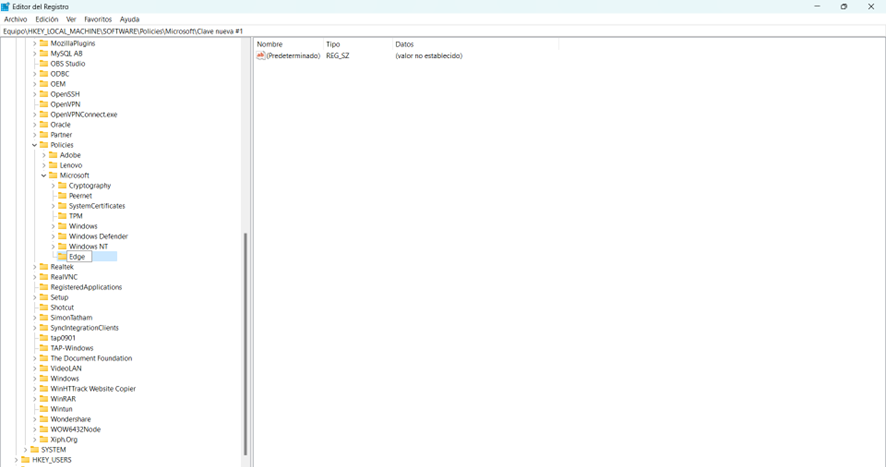Expand the WOW6432Node key

point(34,430)
